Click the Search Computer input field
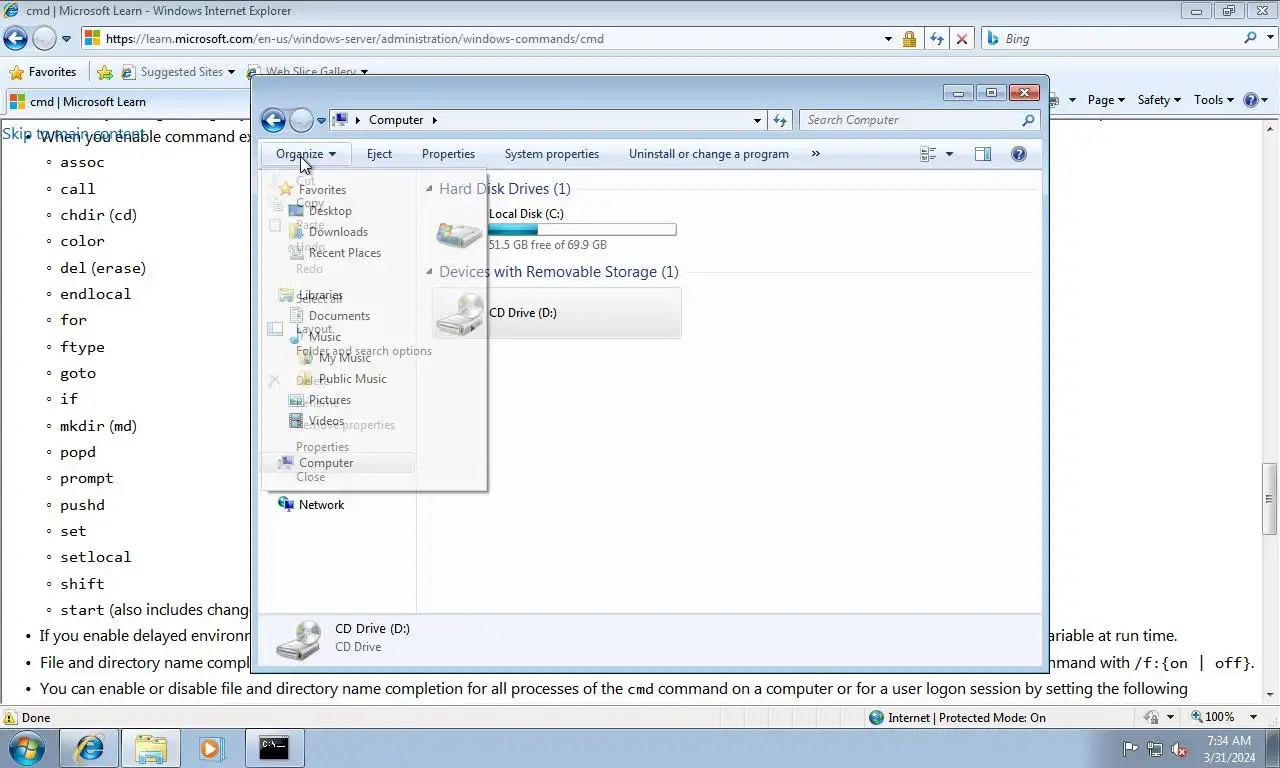1280x768 pixels. click(910, 120)
